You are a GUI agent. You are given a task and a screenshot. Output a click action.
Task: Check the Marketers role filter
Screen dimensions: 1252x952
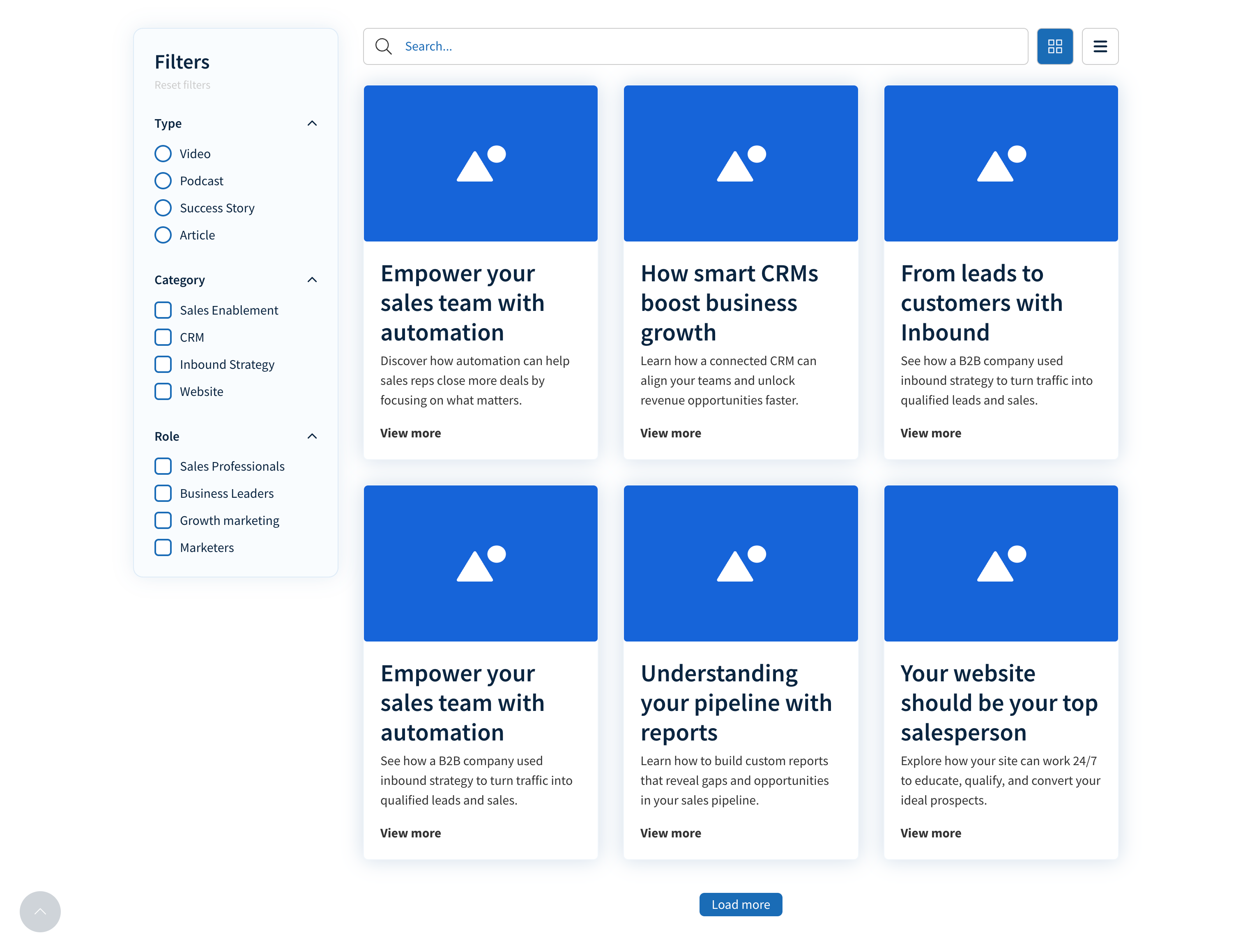pos(163,548)
